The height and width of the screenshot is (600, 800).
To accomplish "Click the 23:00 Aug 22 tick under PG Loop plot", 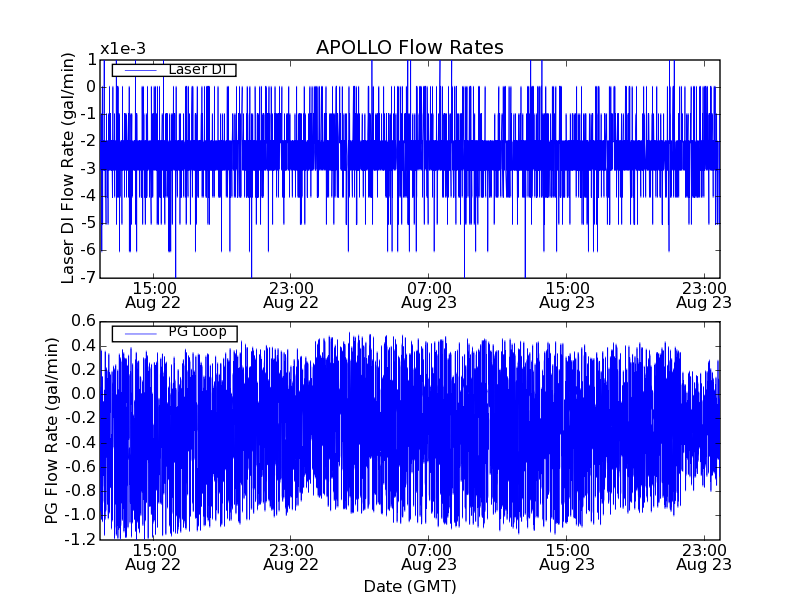I will (291, 556).
